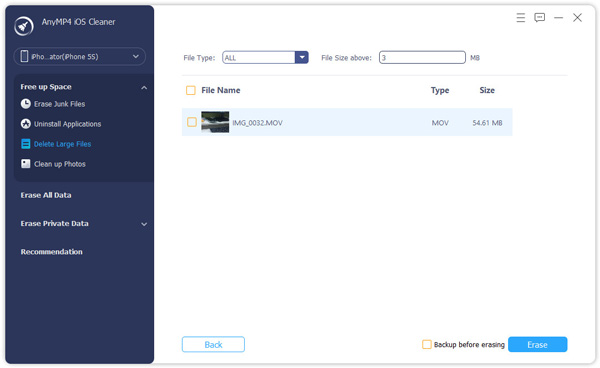Screen dimensions: 600x368
Task: Click the File Name column header
Action: [221, 90]
